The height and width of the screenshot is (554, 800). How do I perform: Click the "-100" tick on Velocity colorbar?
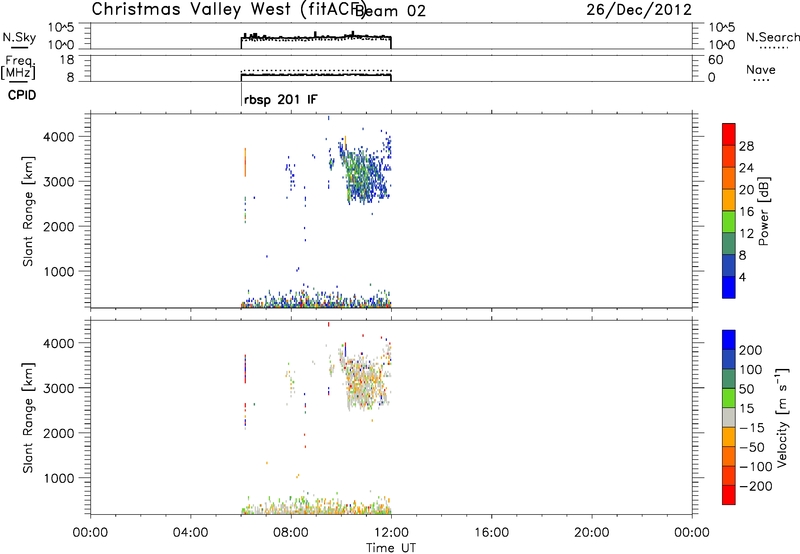755,467
